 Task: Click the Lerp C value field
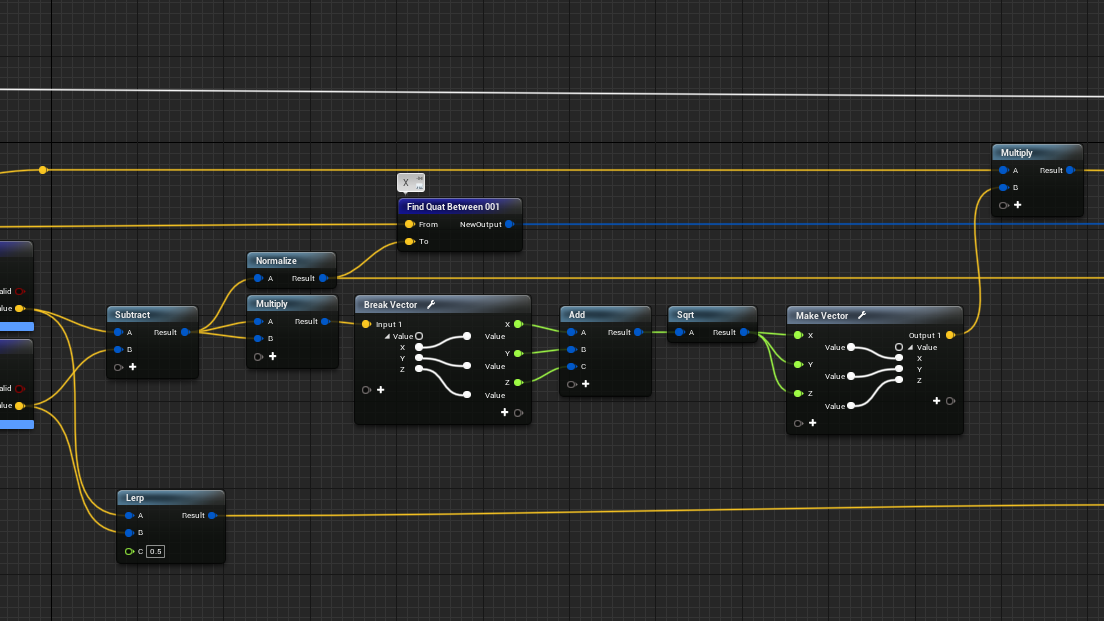[x=156, y=551]
